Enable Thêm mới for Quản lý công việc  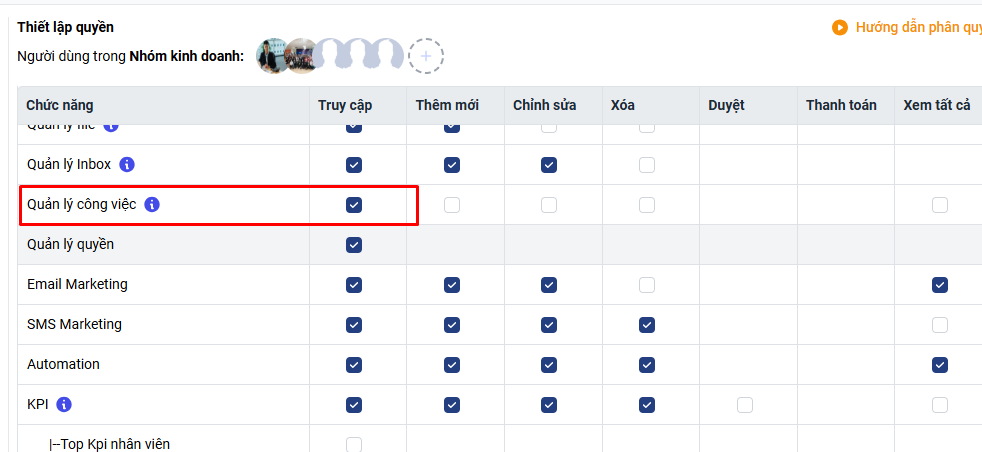(x=452, y=205)
